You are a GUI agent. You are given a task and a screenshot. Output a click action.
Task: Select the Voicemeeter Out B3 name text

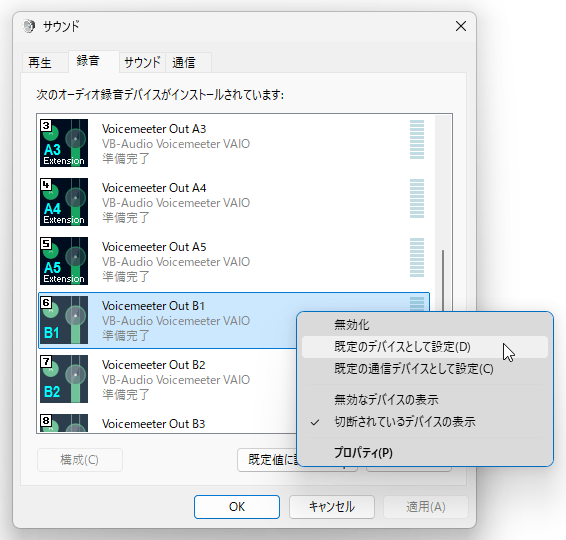pos(153,424)
